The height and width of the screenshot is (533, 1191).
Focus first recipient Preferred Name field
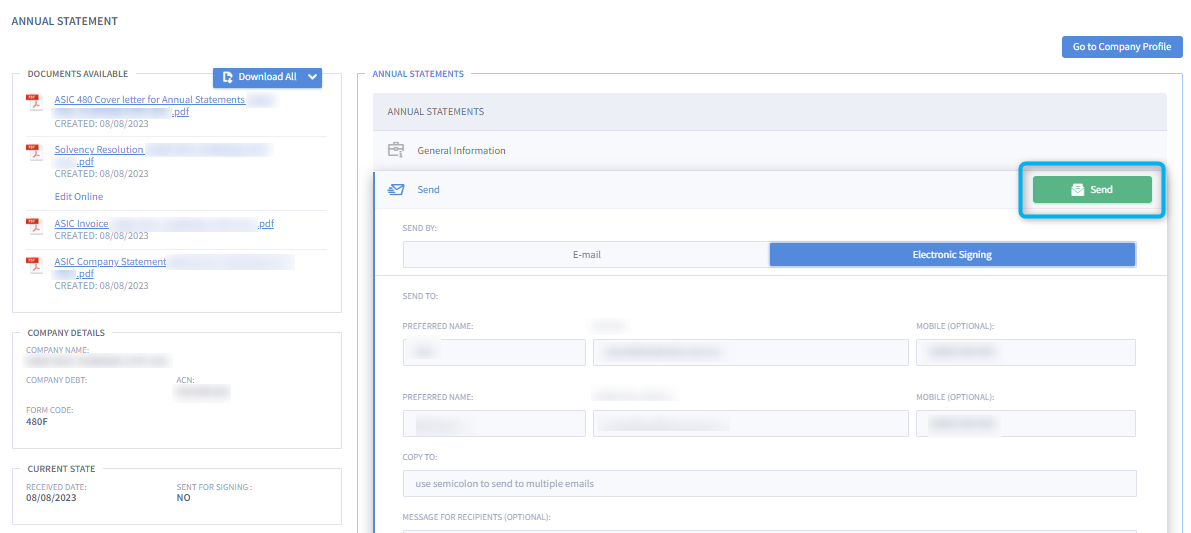click(494, 352)
